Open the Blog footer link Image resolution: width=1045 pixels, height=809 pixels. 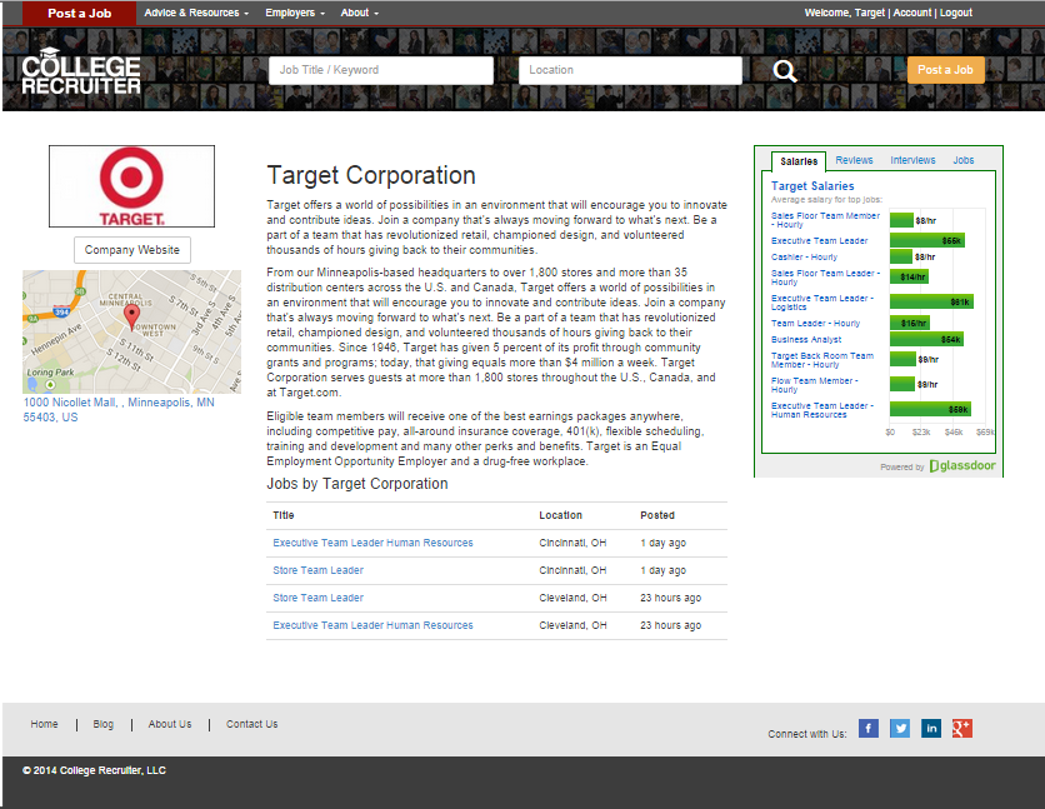tap(103, 724)
